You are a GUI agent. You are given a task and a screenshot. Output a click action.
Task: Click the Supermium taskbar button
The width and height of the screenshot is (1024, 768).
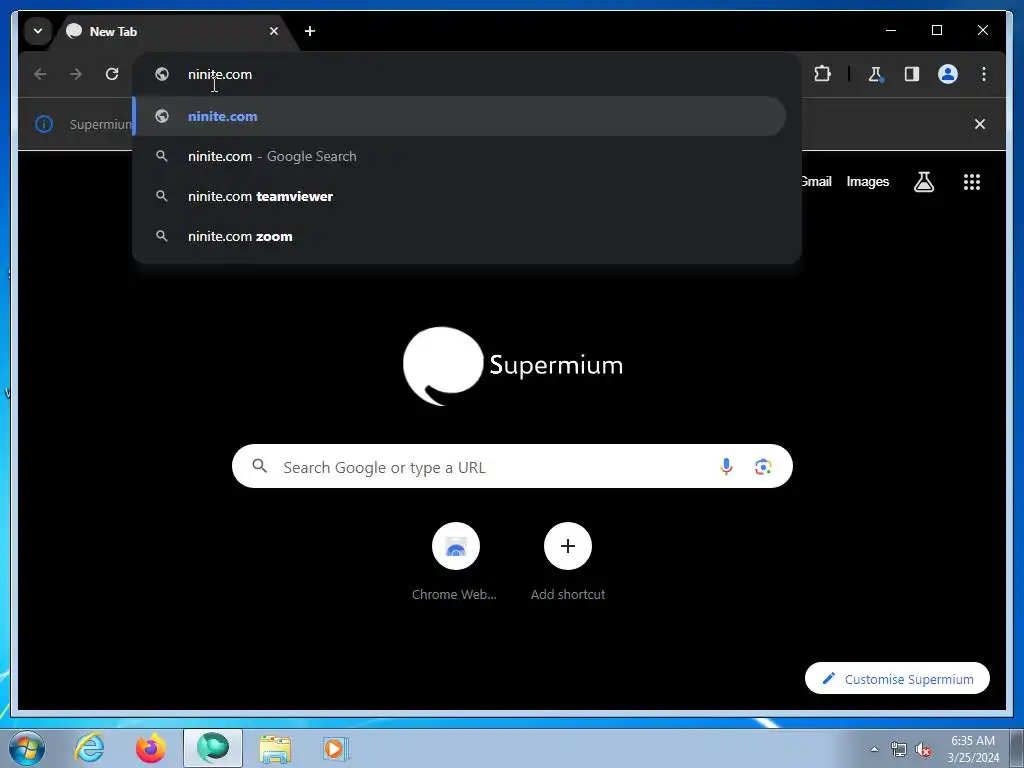213,748
